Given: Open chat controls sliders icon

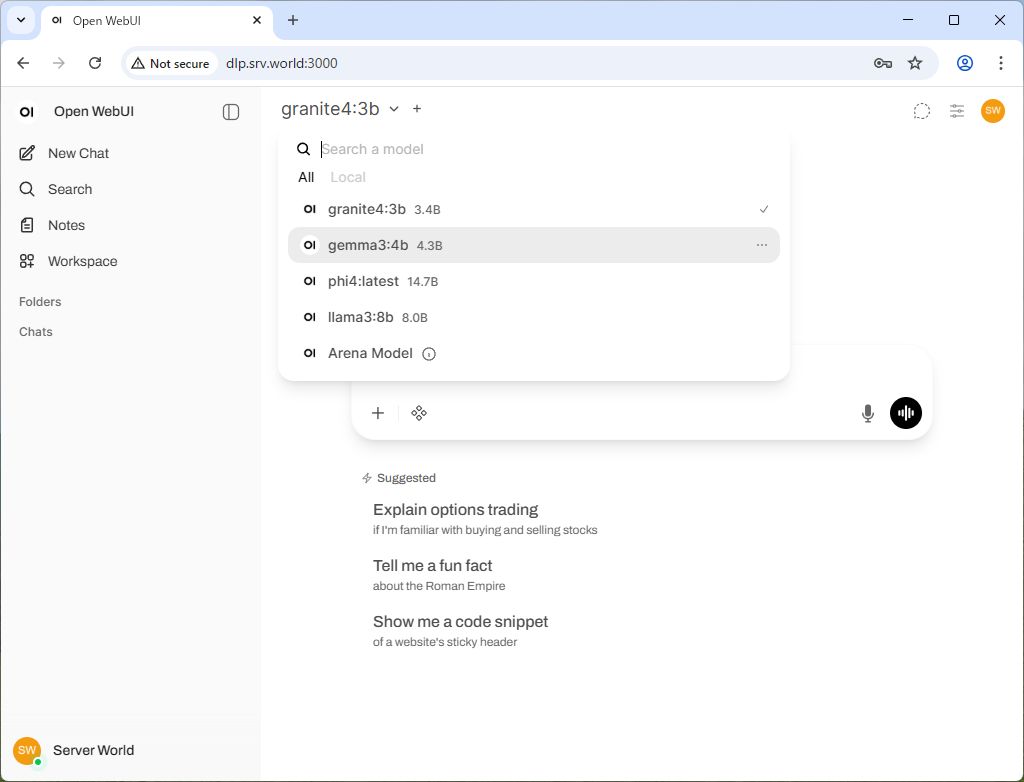Looking at the screenshot, I should tap(957, 111).
